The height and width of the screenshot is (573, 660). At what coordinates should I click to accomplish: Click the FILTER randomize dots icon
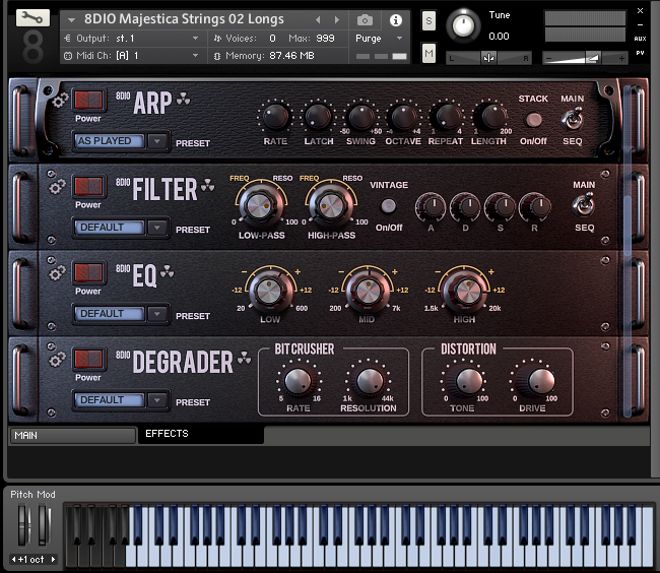[x=208, y=185]
